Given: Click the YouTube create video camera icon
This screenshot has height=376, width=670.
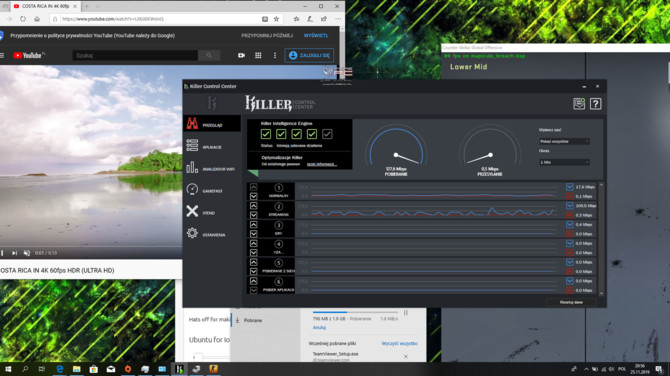Looking at the screenshot, I should 241,55.
